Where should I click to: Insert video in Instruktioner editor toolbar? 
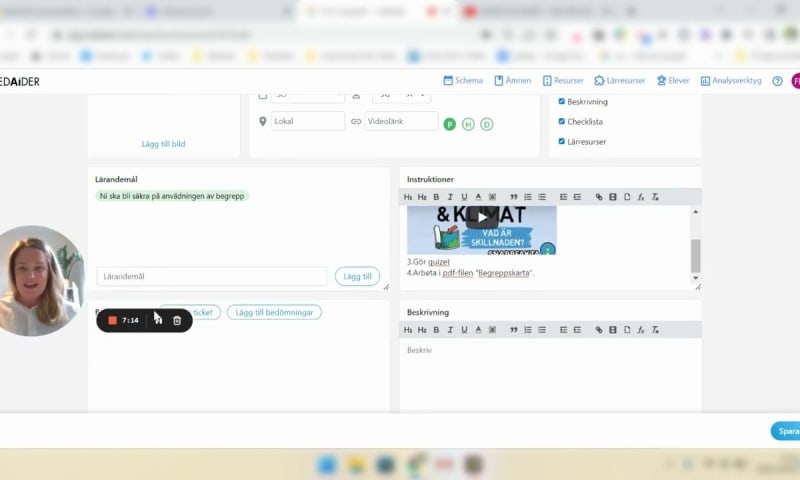pos(613,197)
